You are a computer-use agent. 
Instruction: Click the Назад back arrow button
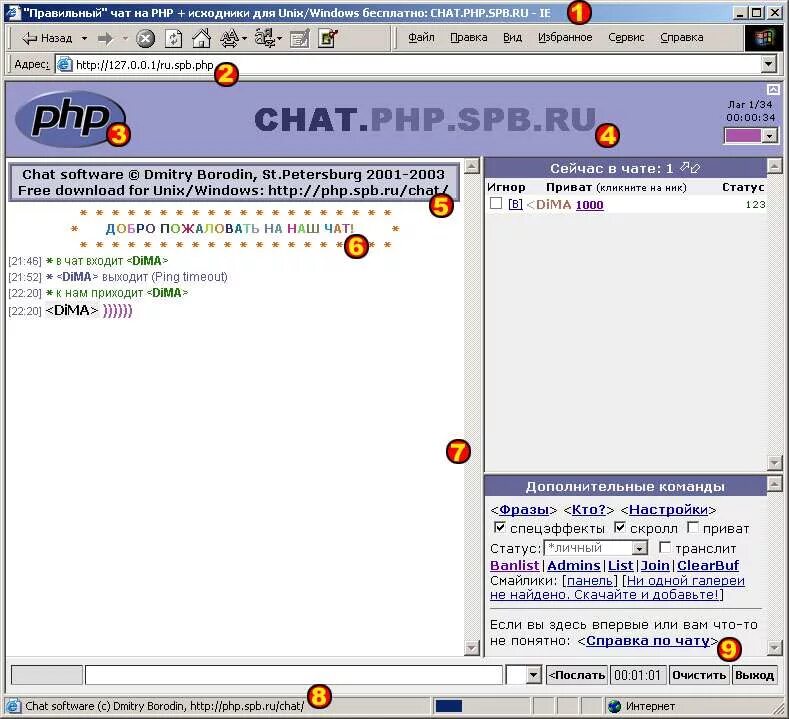[47, 38]
